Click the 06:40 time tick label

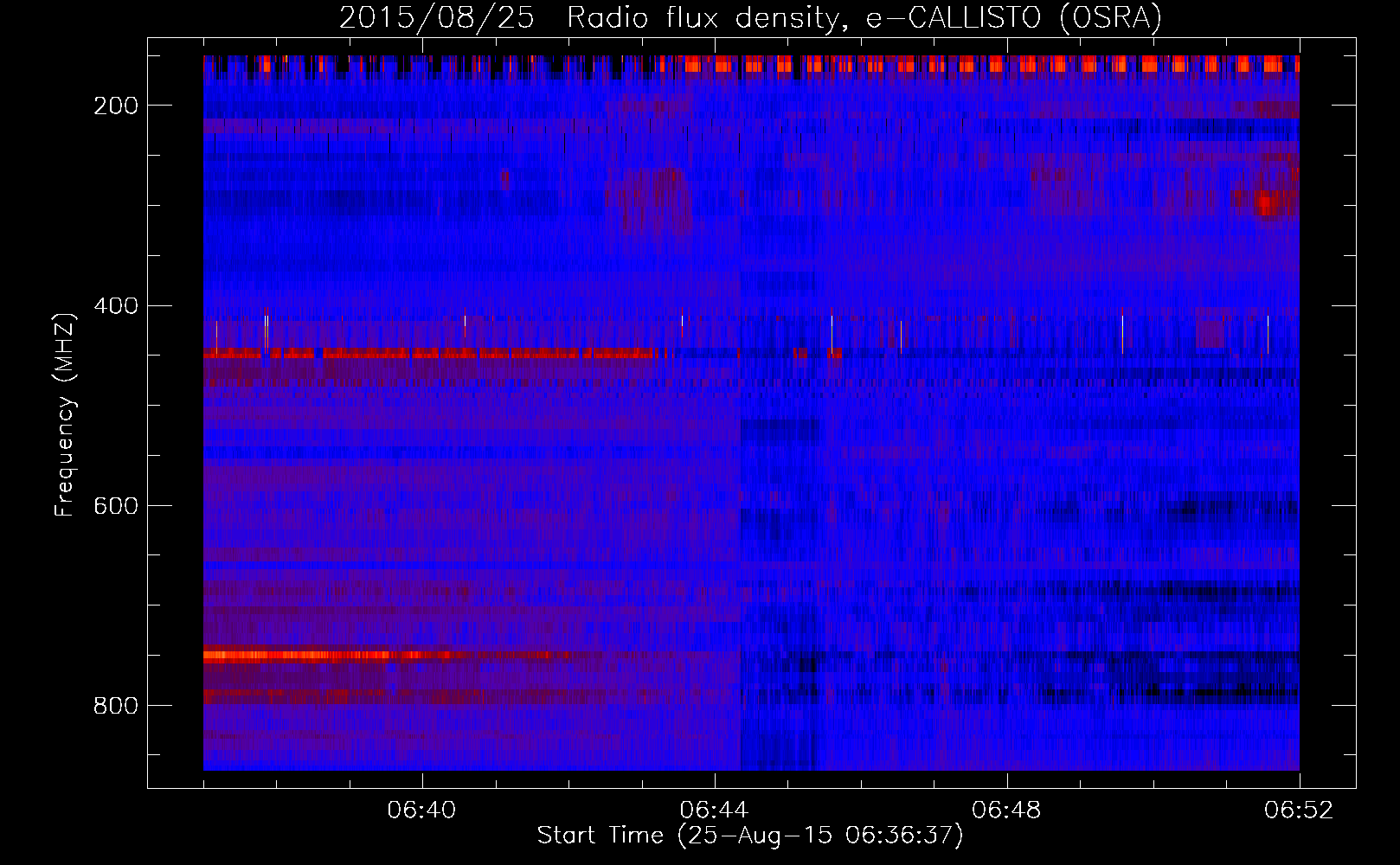(422, 811)
